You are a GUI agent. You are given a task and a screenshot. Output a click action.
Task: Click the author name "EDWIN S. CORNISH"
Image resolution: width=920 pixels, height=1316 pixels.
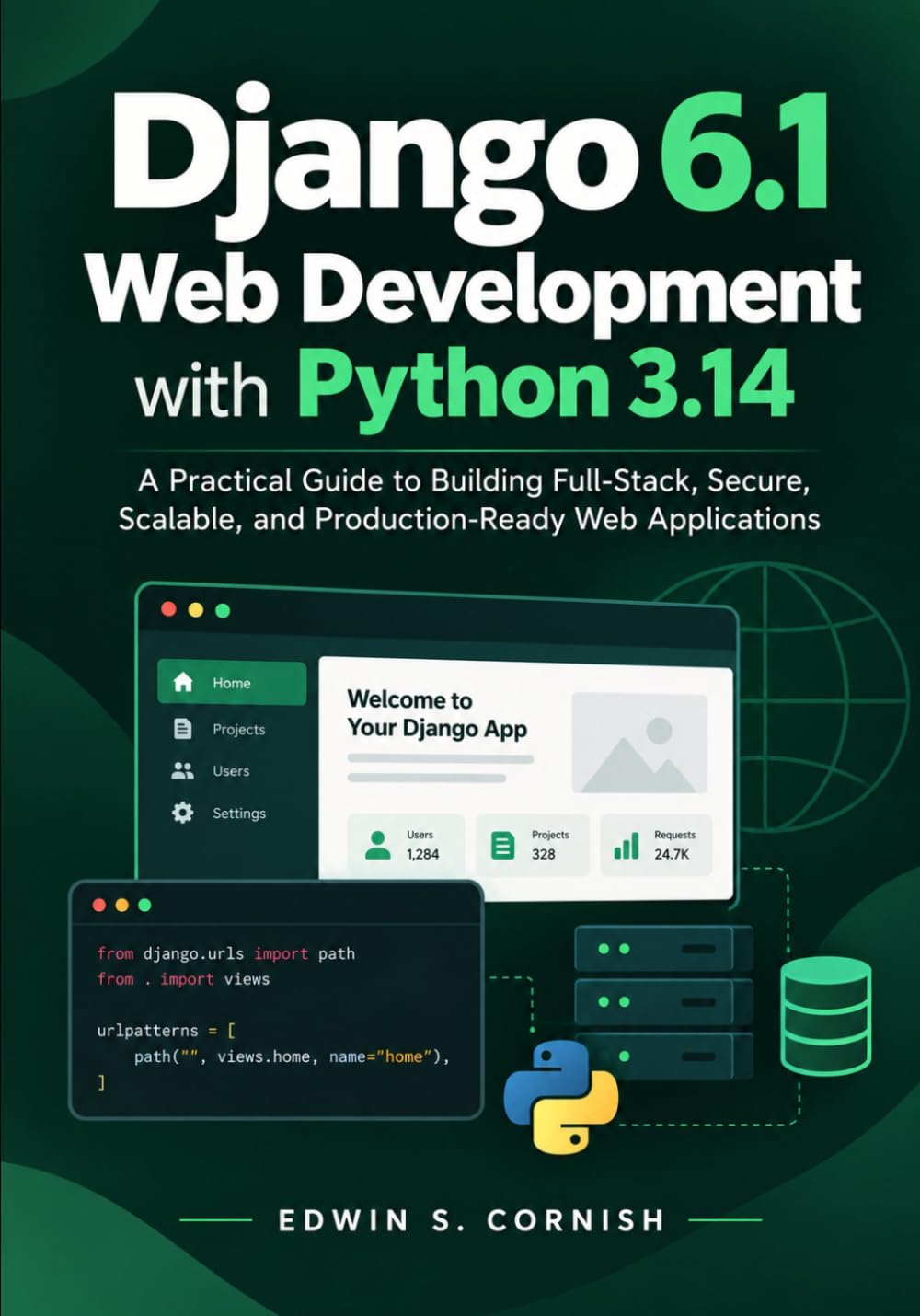point(471,1220)
